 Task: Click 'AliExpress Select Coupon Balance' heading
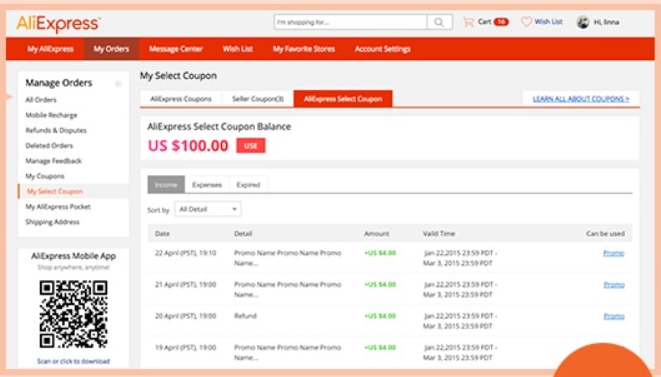click(x=219, y=127)
